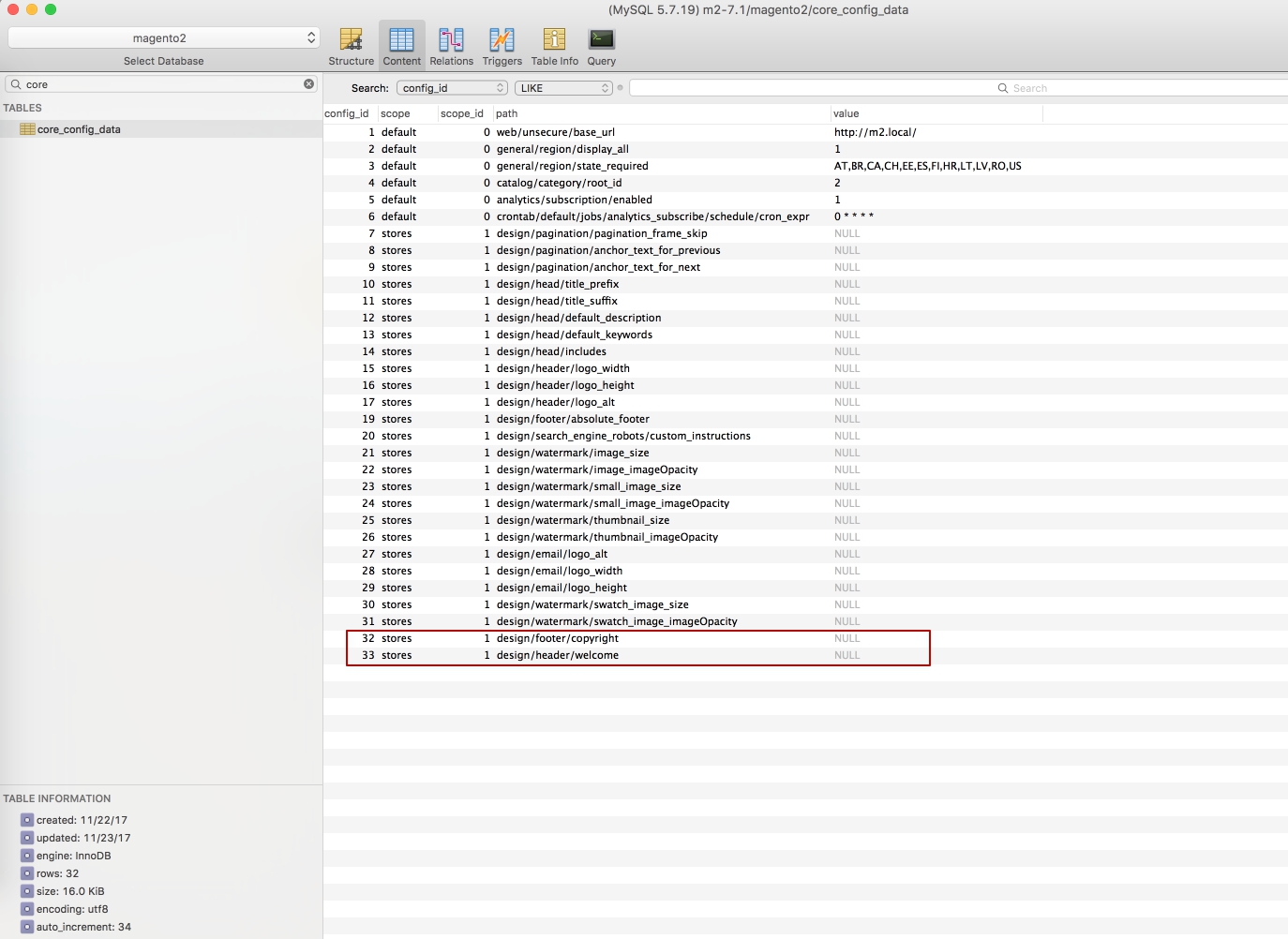The width and height of the screenshot is (1288, 939).
Task: Select design/pagination/anchor_text_for_previous row
Action: 608,250
